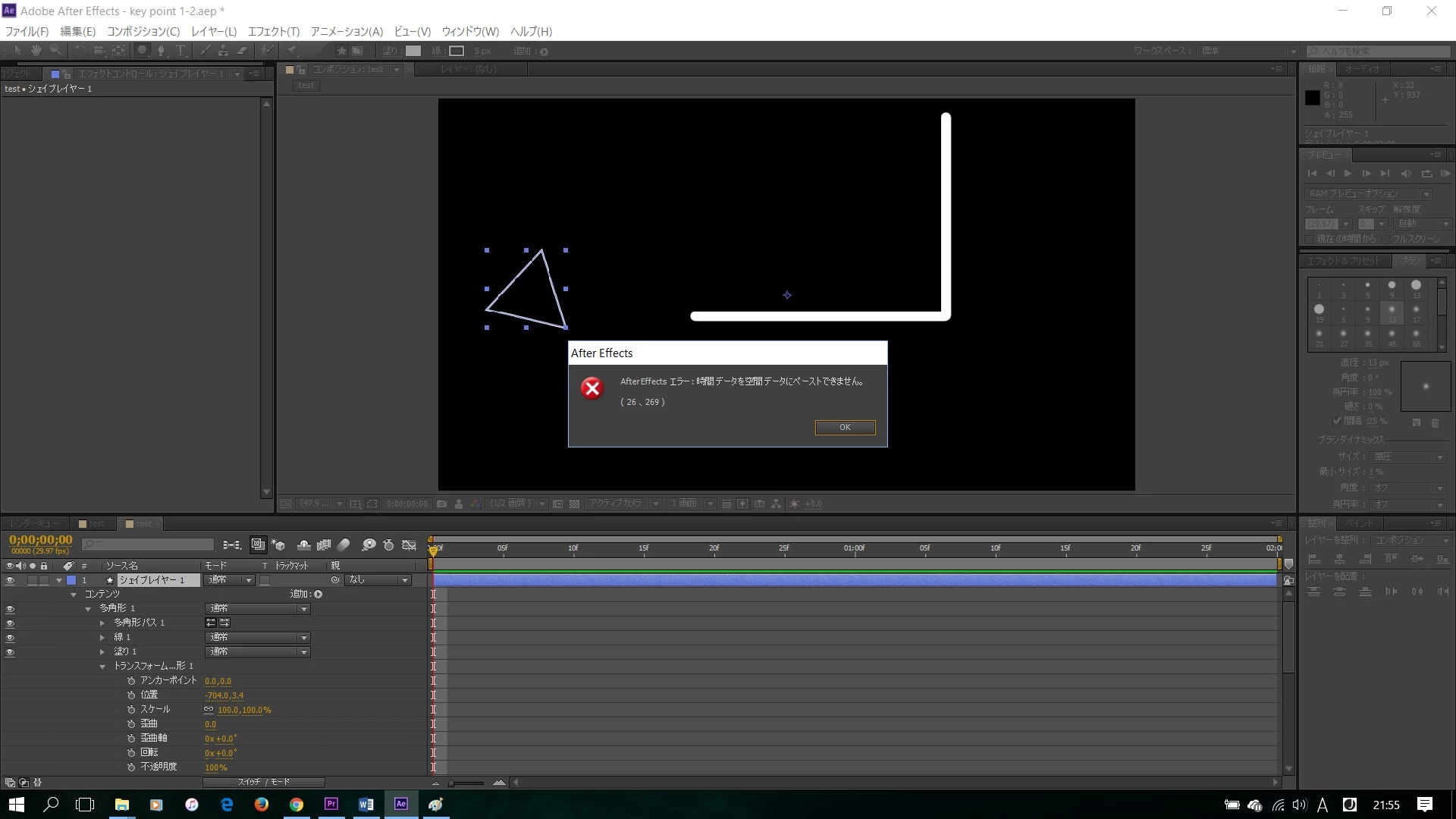Image resolution: width=1456 pixels, height=819 pixels.
Task: Enable Motion Blur switch in timeline header
Action: [x=344, y=545]
